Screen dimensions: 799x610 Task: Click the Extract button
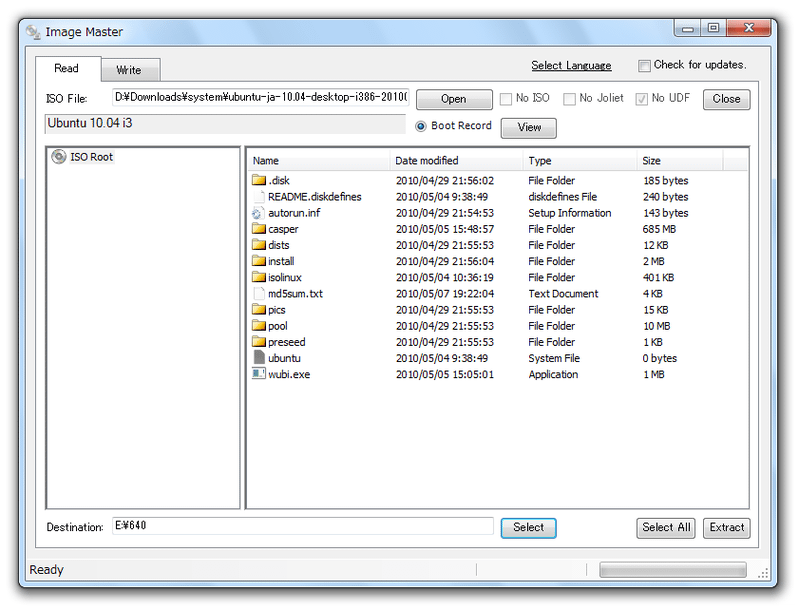(x=727, y=527)
